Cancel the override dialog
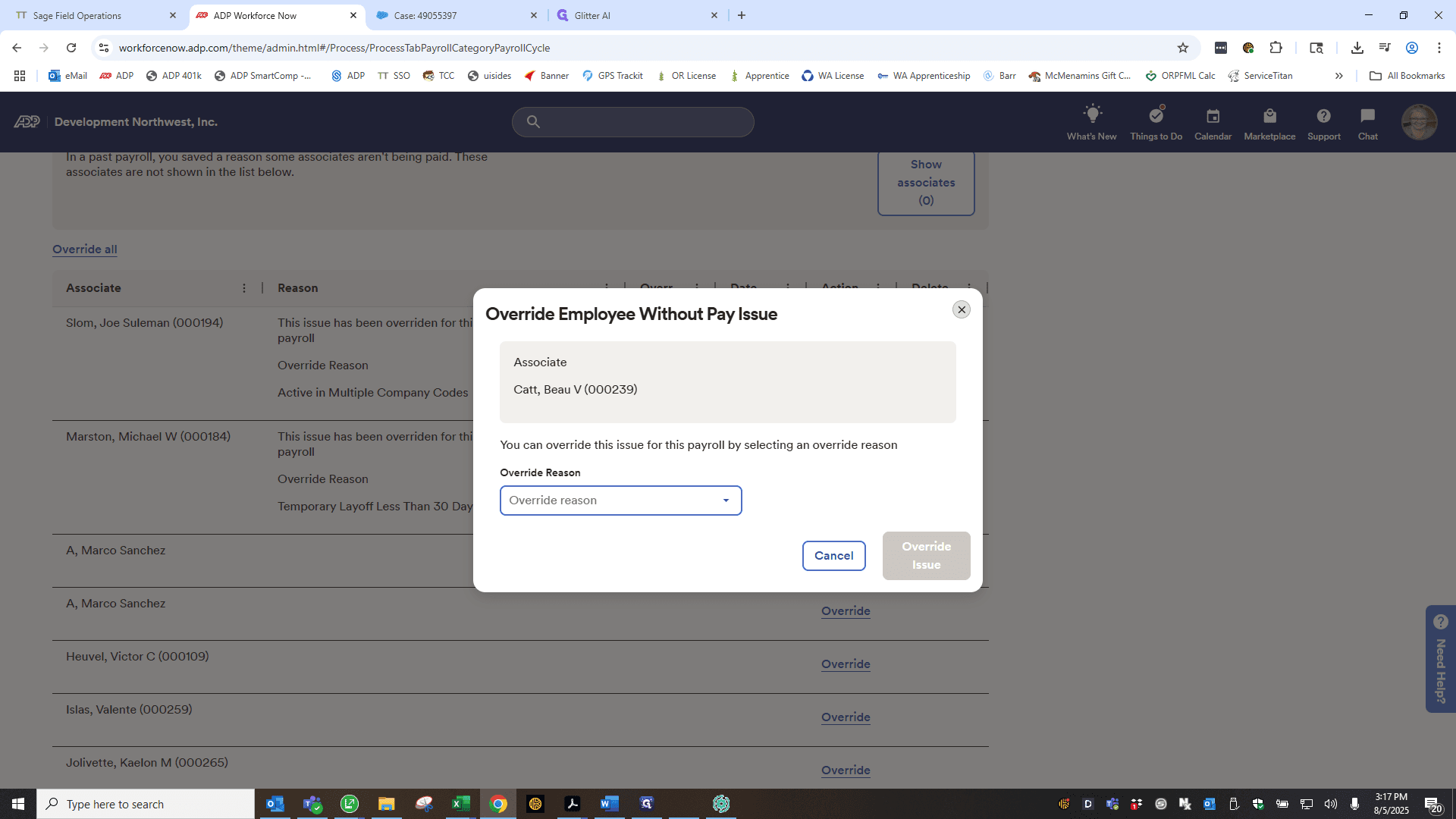Image resolution: width=1456 pixels, height=819 pixels. [833, 556]
